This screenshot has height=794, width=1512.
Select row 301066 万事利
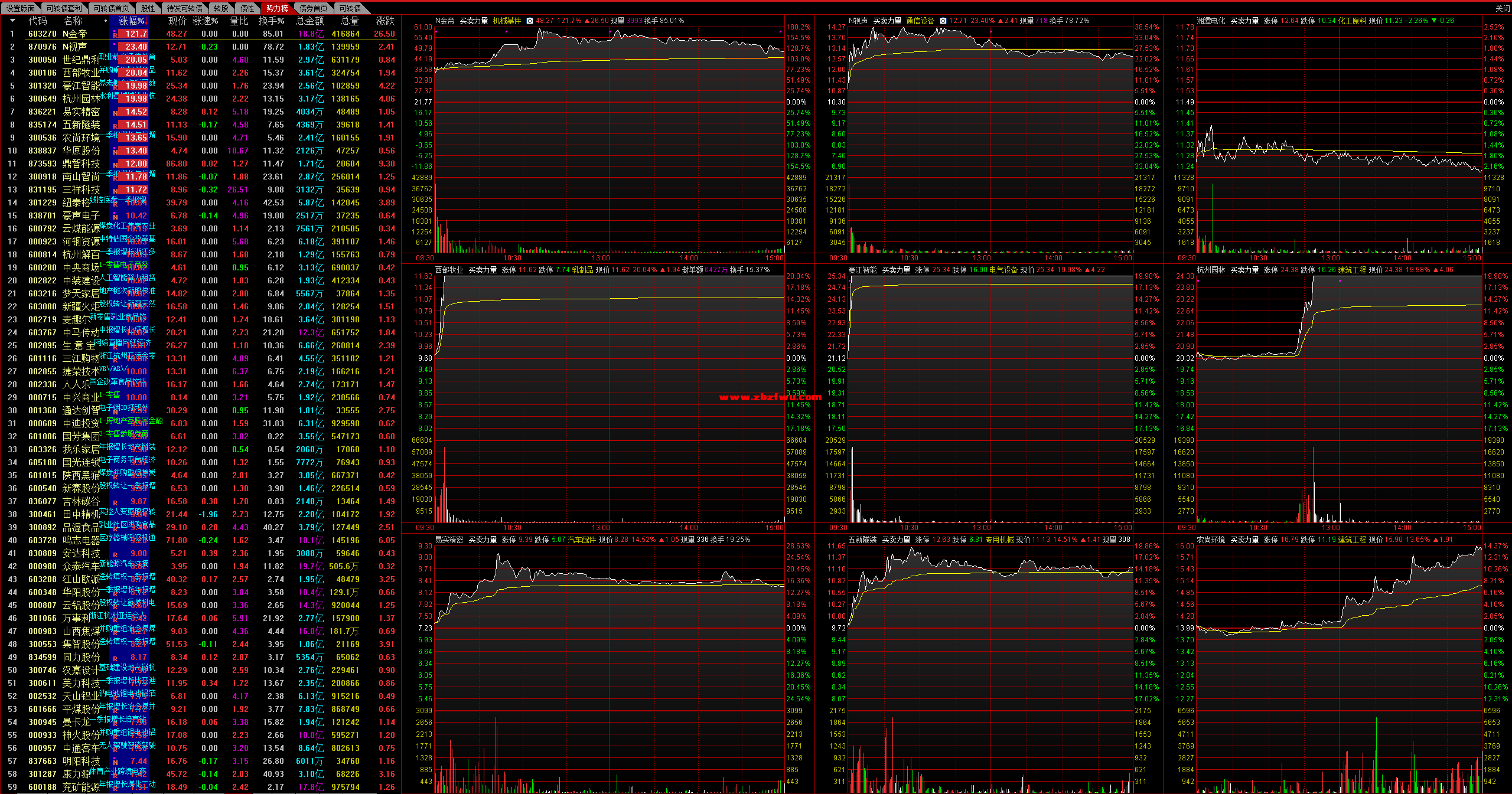pos(201,618)
